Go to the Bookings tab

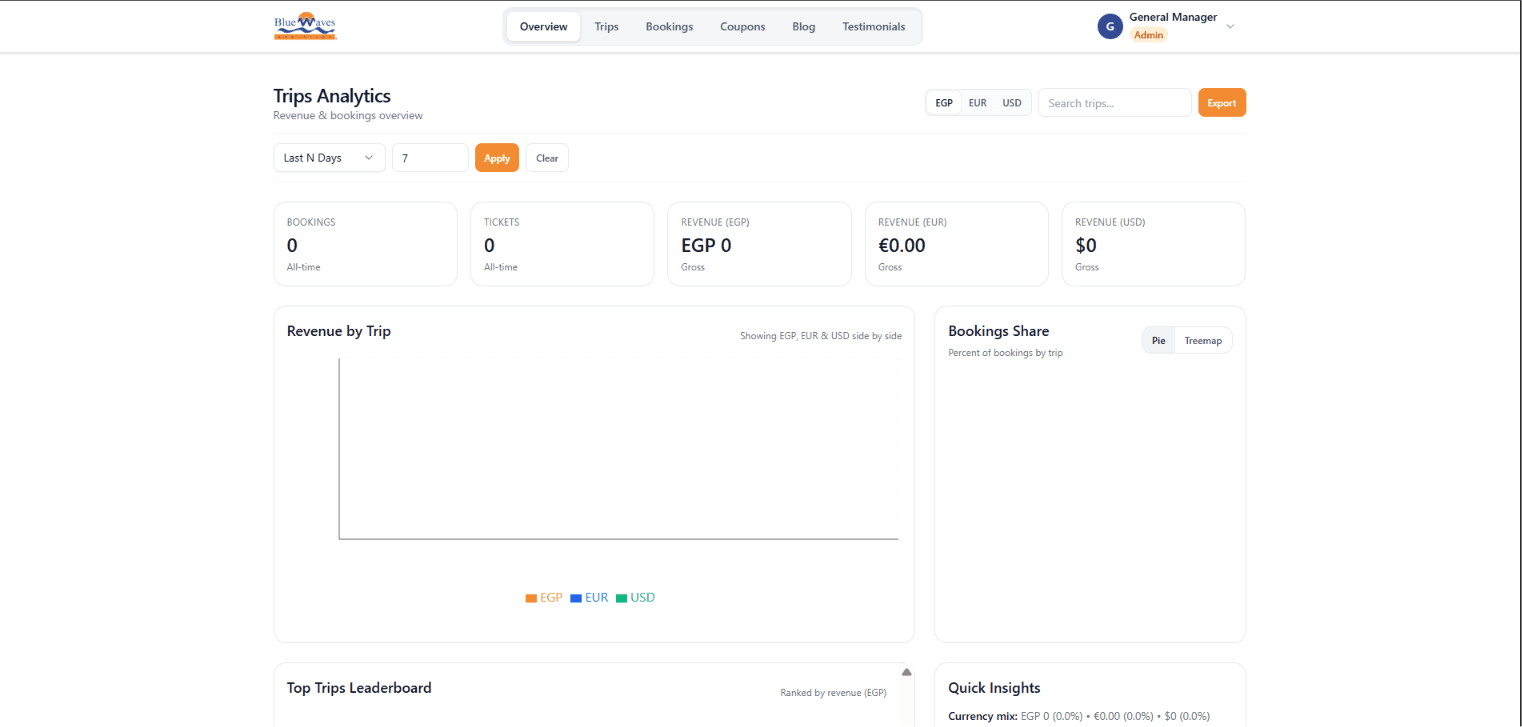click(x=669, y=27)
